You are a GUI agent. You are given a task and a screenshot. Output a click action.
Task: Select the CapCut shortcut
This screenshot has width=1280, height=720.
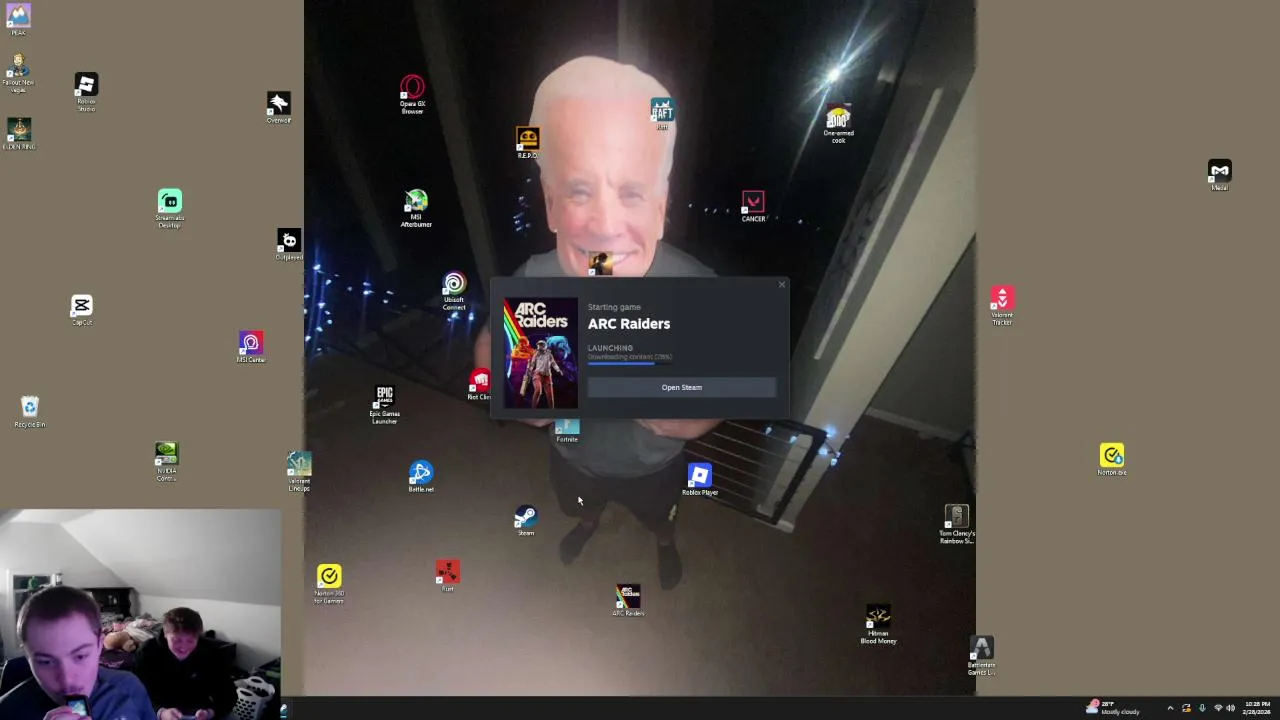(x=82, y=310)
